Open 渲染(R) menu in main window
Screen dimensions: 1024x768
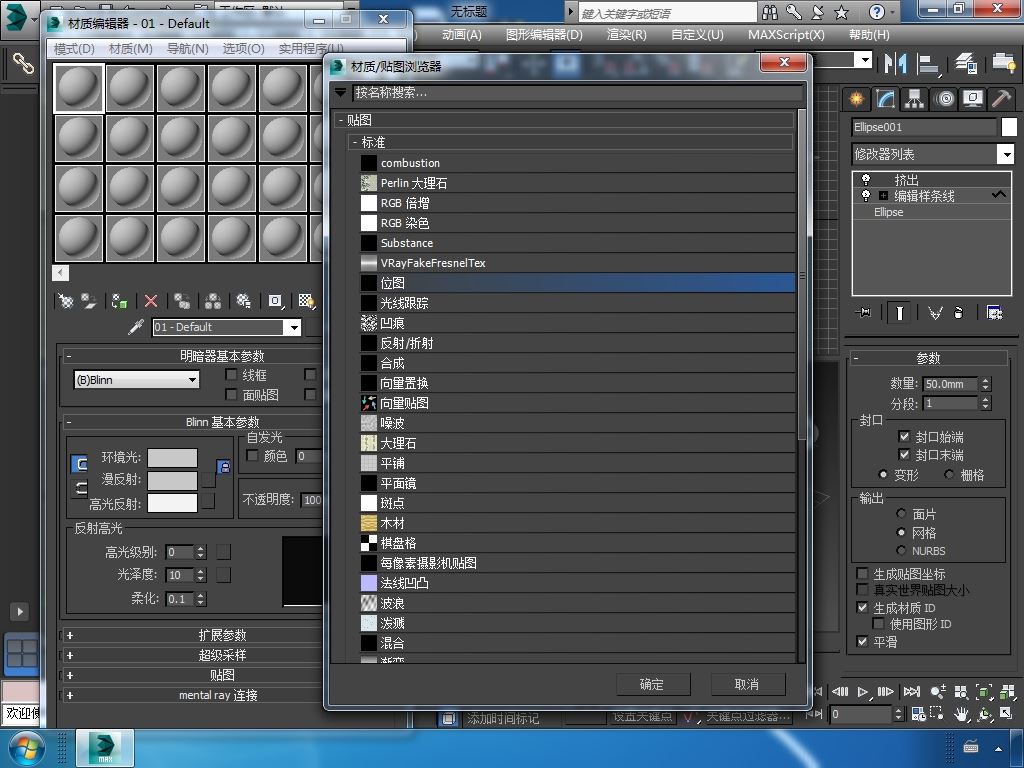(x=626, y=35)
